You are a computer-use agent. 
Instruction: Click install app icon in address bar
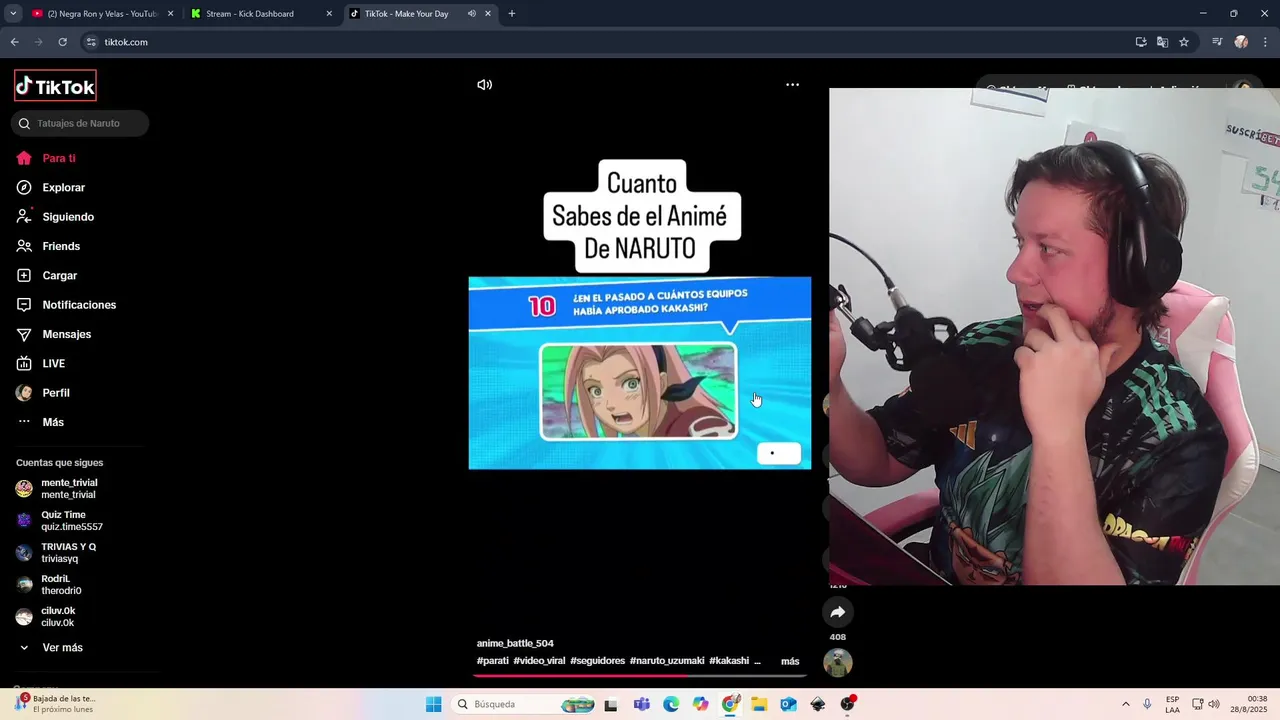point(1141,42)
